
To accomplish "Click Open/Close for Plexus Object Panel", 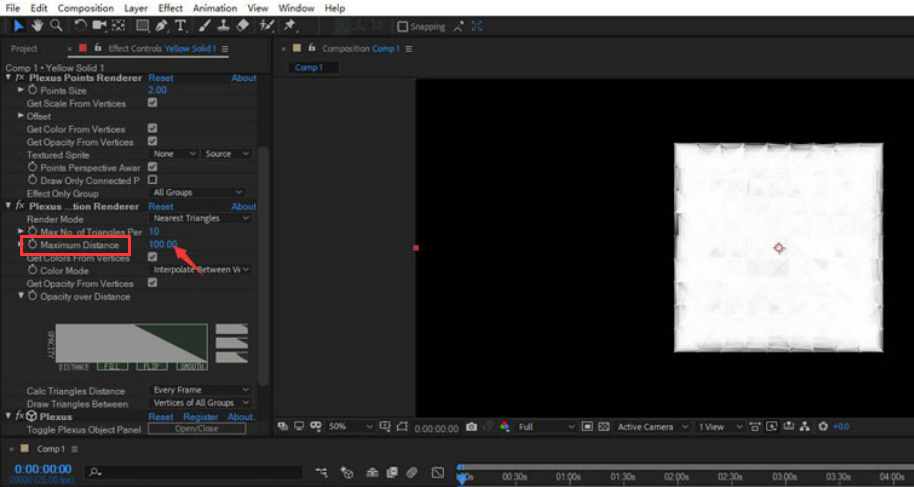I will pos(197,429).
